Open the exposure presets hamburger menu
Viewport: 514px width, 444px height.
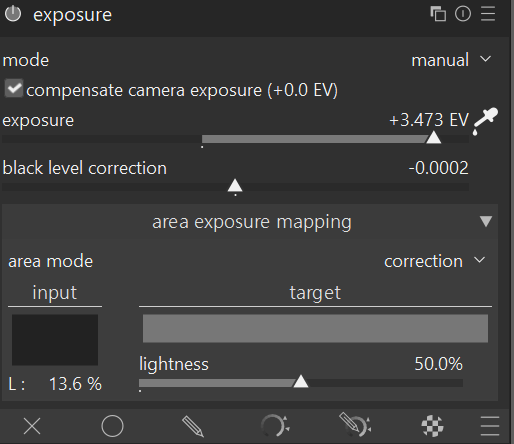tap(488, 14)
